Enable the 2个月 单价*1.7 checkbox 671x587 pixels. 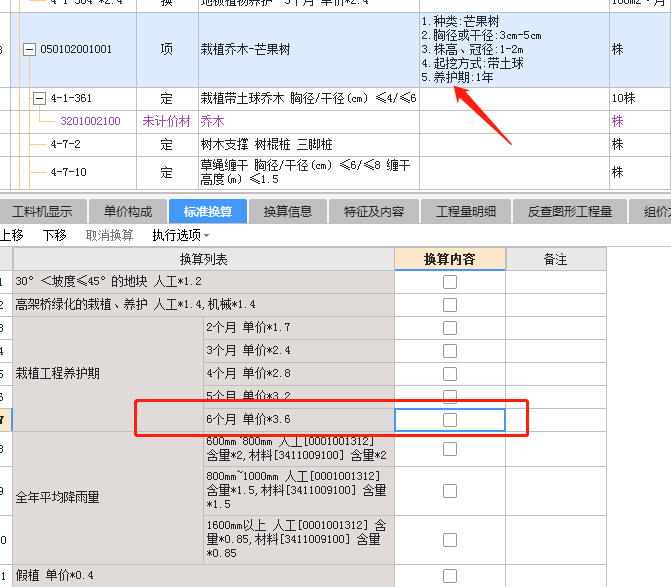coord(450,328)
